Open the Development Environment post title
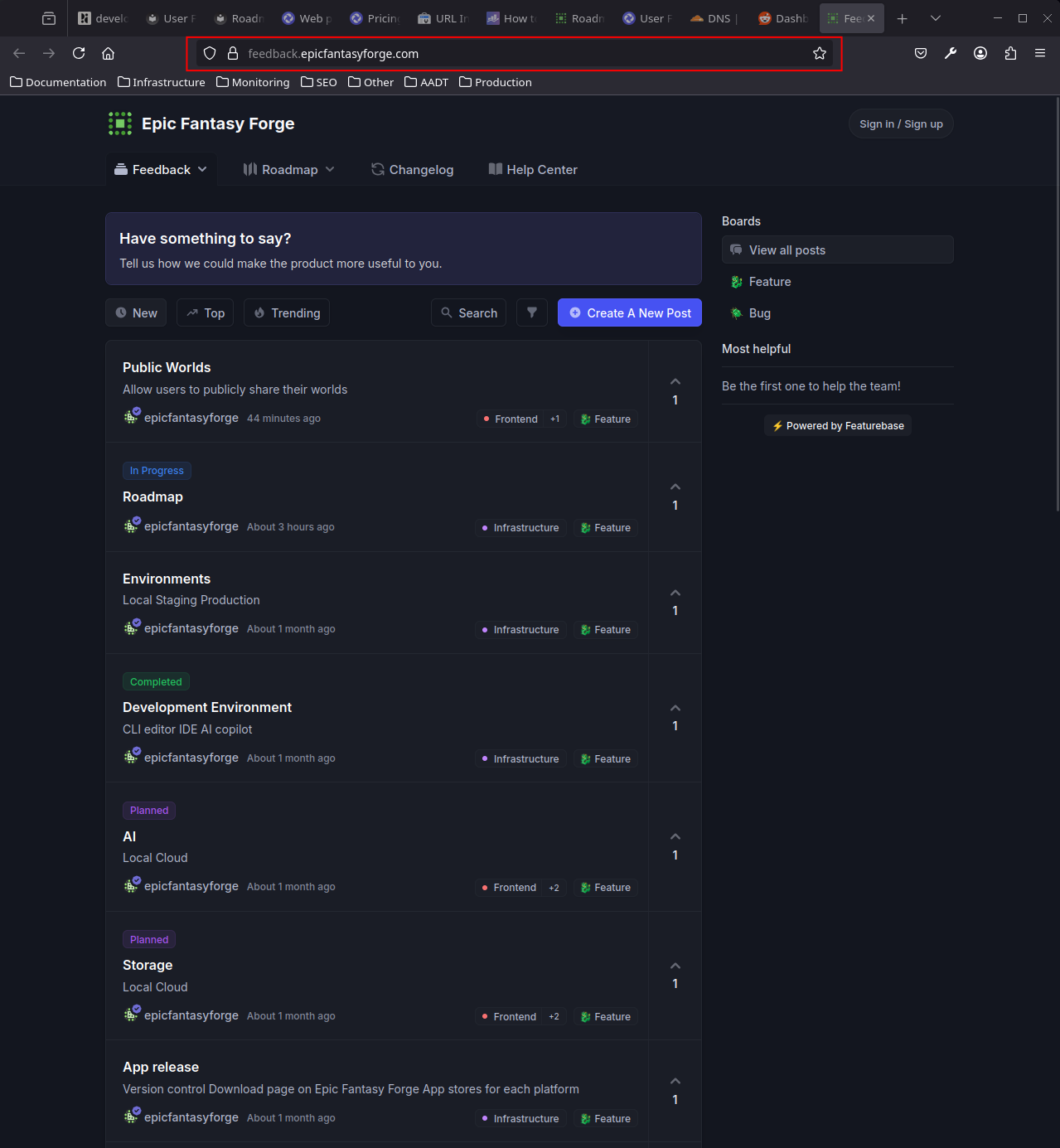The width and height of the screenshot is (1060, 1148). click(207, 707)
